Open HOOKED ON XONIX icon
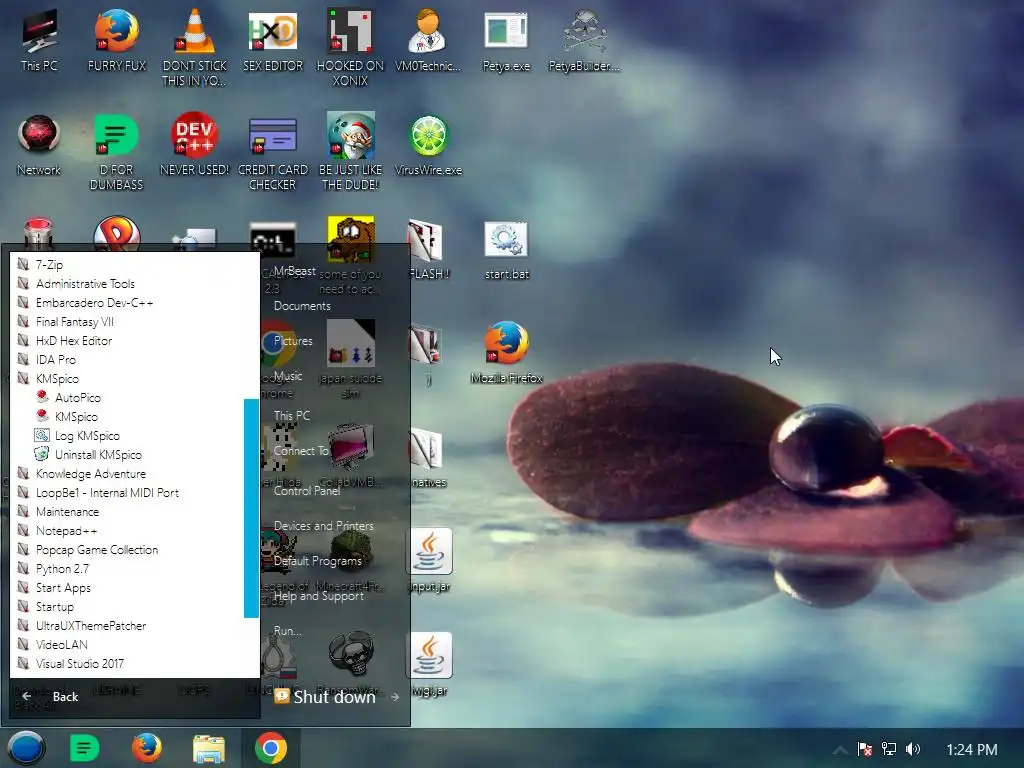 [351, 47]
